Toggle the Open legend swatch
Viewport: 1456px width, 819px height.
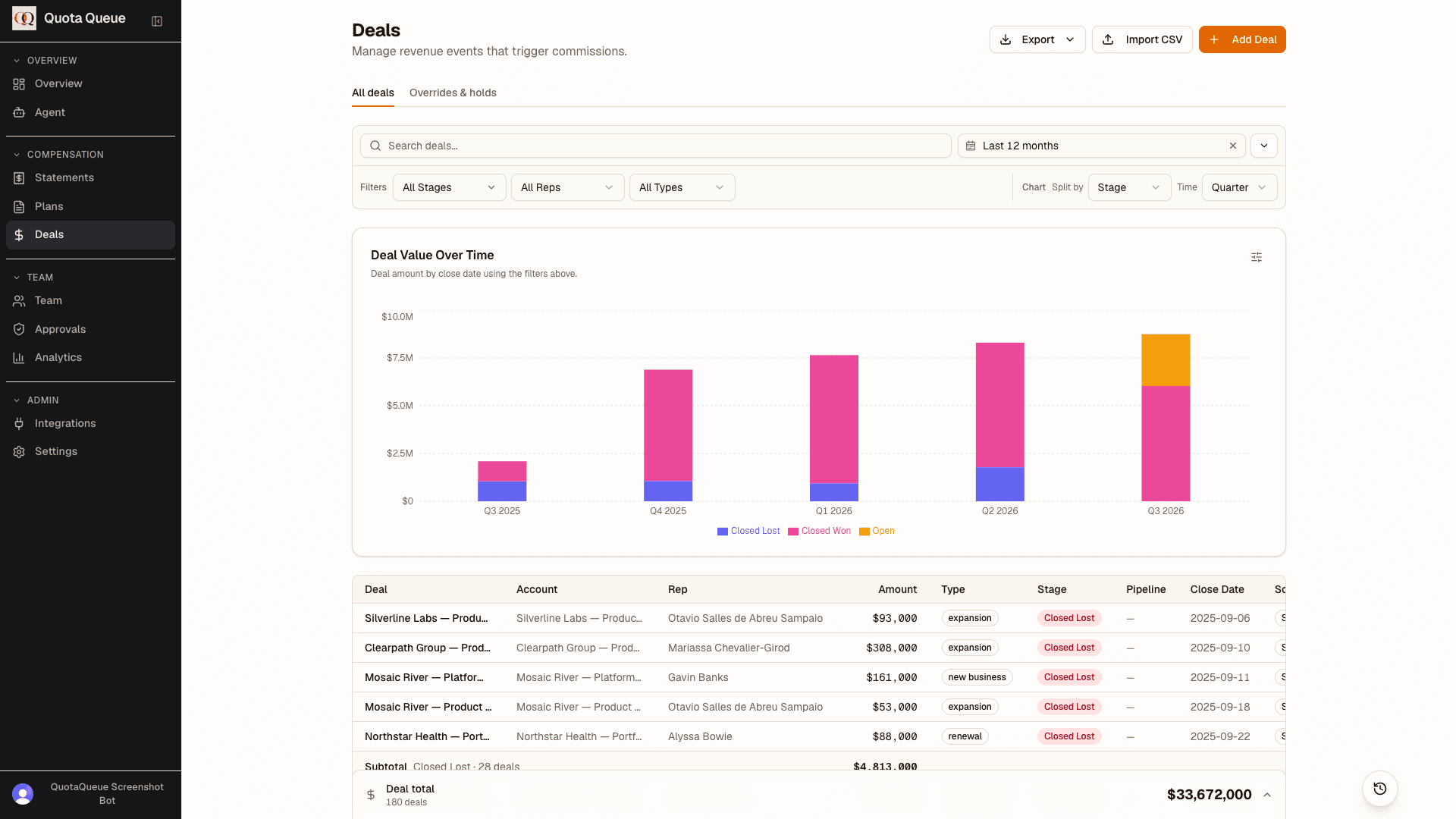tap(864, 532)
